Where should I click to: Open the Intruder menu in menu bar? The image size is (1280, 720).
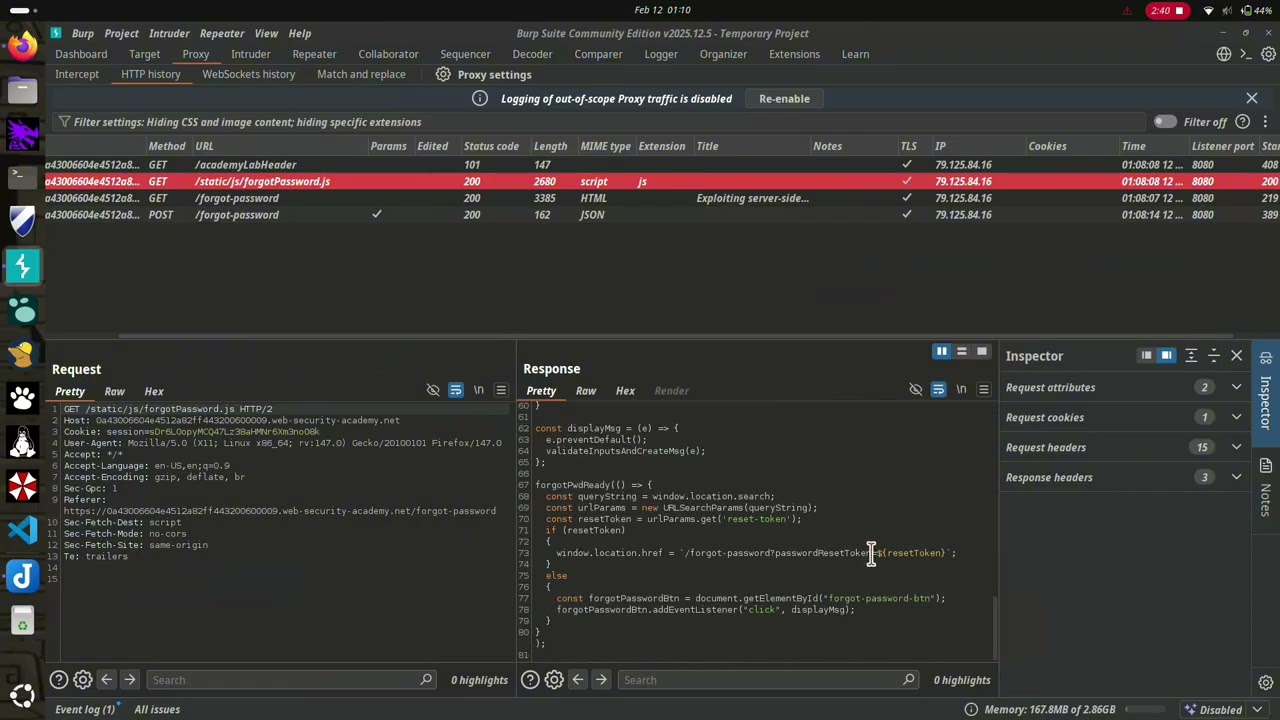[169, 33]
